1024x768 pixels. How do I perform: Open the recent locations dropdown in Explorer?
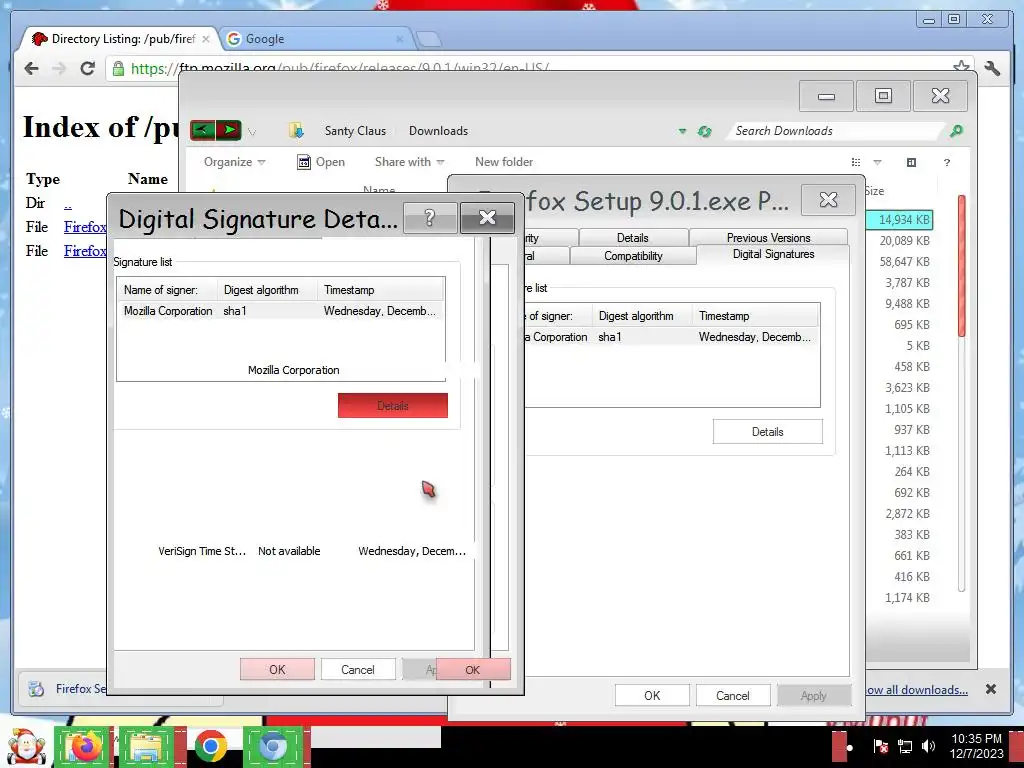point(252,132)
